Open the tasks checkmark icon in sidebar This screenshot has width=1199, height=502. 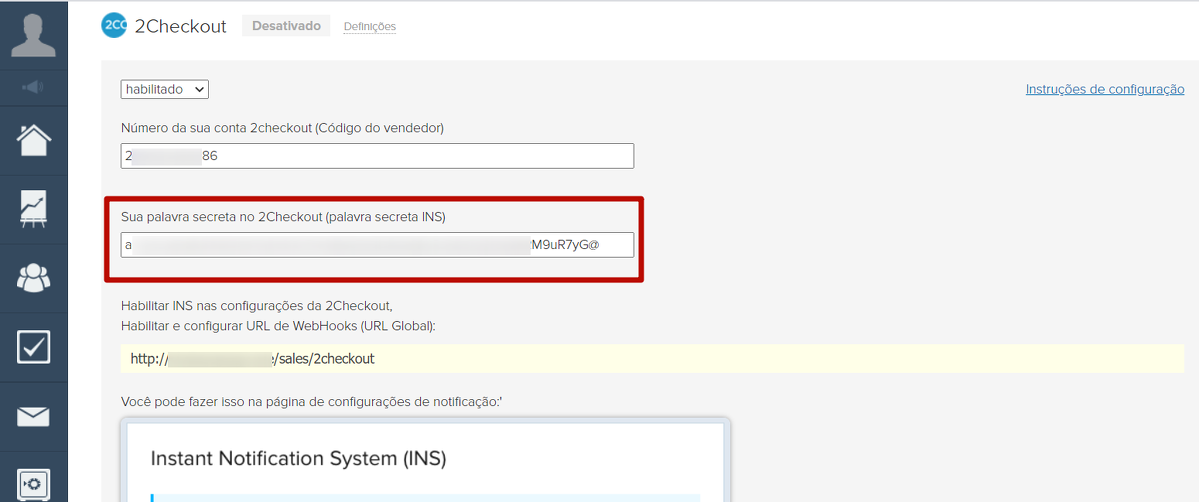[x=33, y=347]
